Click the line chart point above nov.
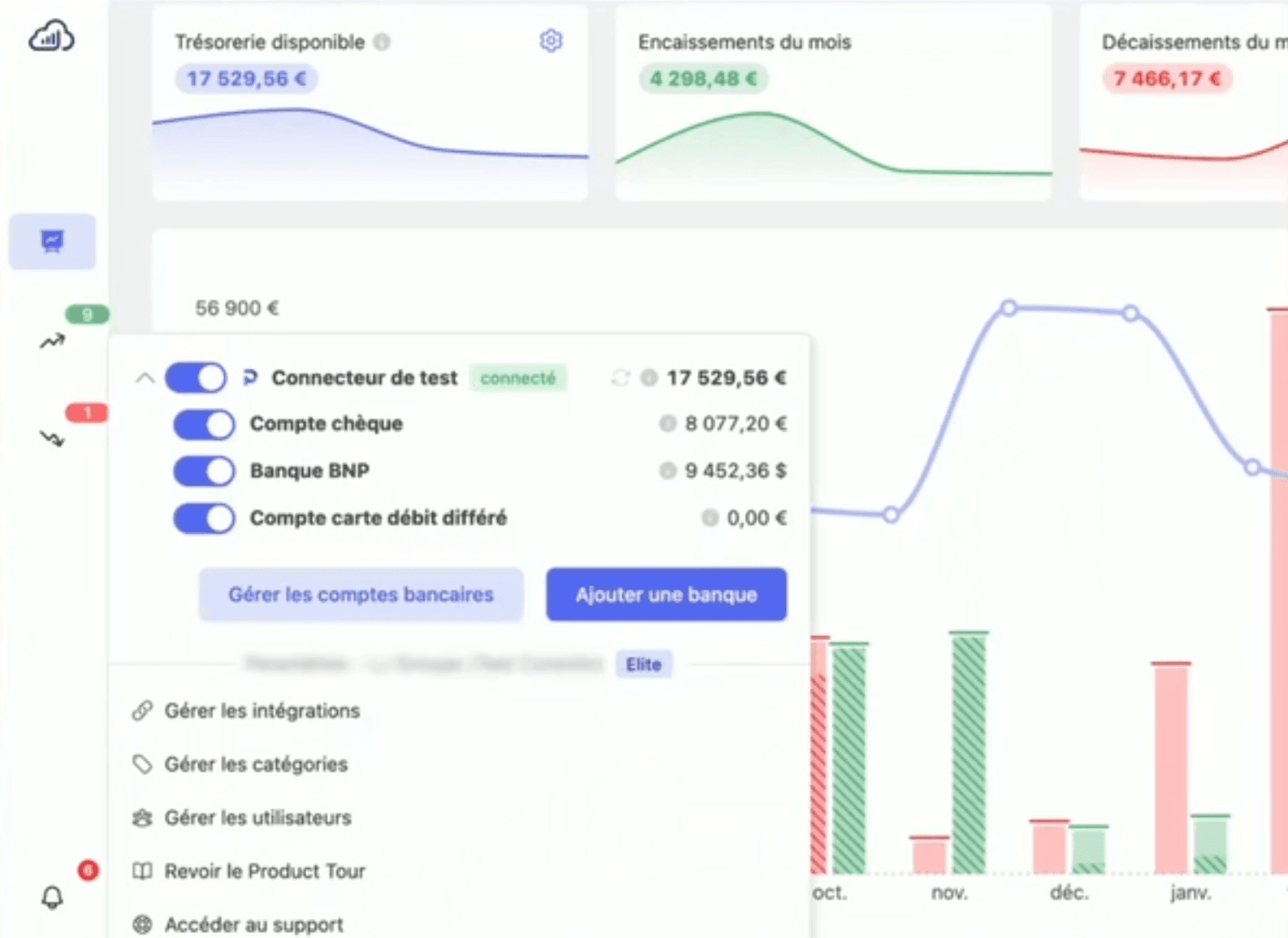 891,514
